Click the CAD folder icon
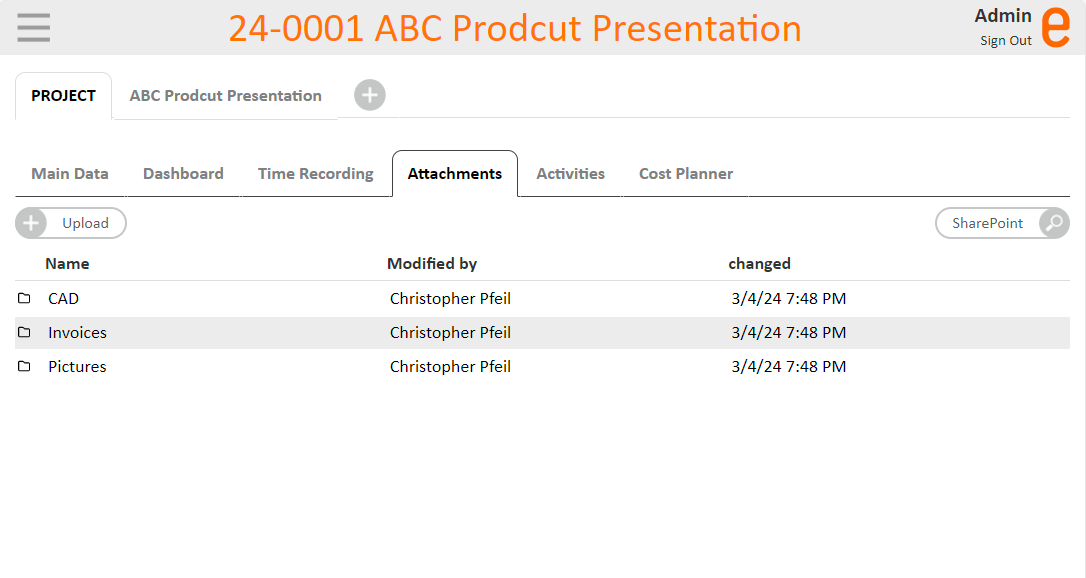The image size is (1086, 578). [24, 298]
